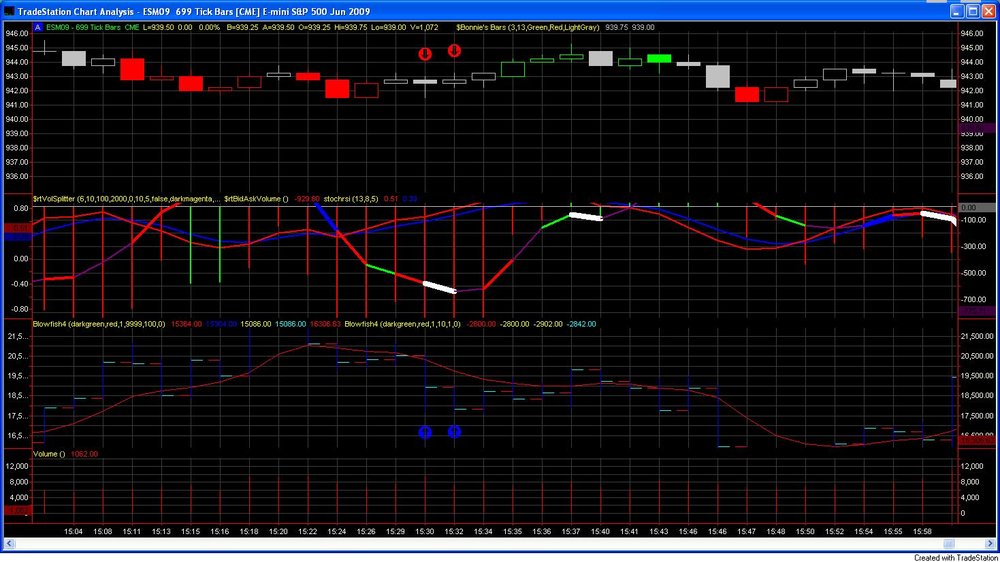Click the '15:30' time axis label

click(x=425, y=531)
